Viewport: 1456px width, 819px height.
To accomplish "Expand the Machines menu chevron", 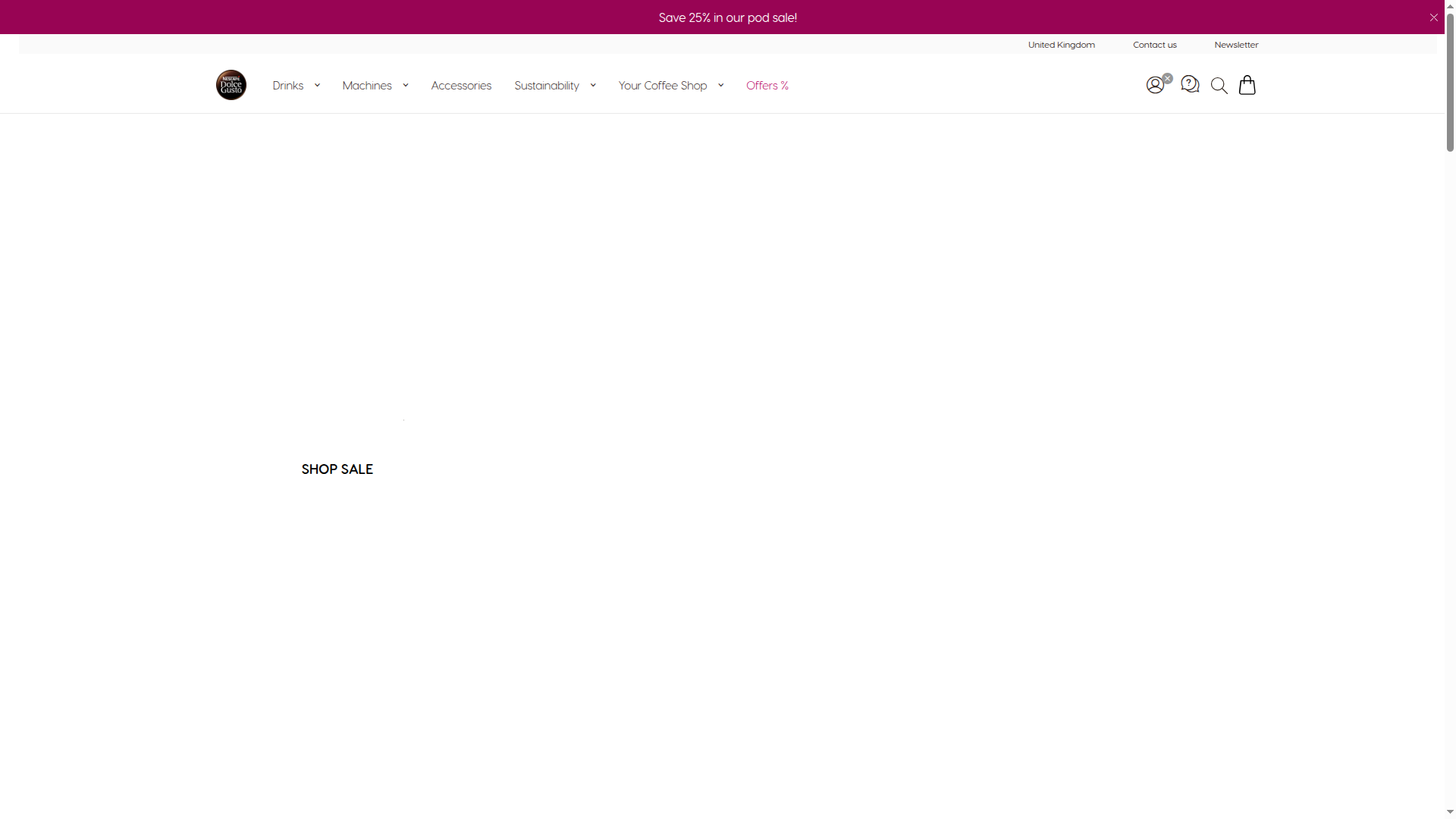I will pyautogui.click(x=406, y=86).
